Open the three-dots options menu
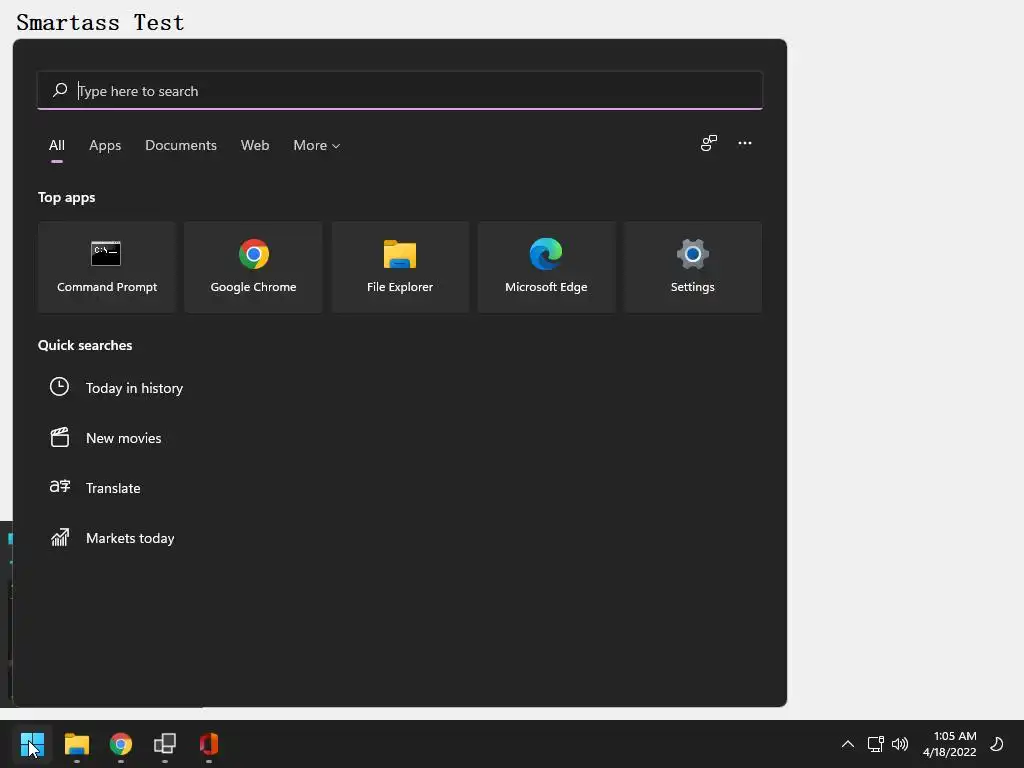The width and height of the screenshot is (1024, 768). 744,143
